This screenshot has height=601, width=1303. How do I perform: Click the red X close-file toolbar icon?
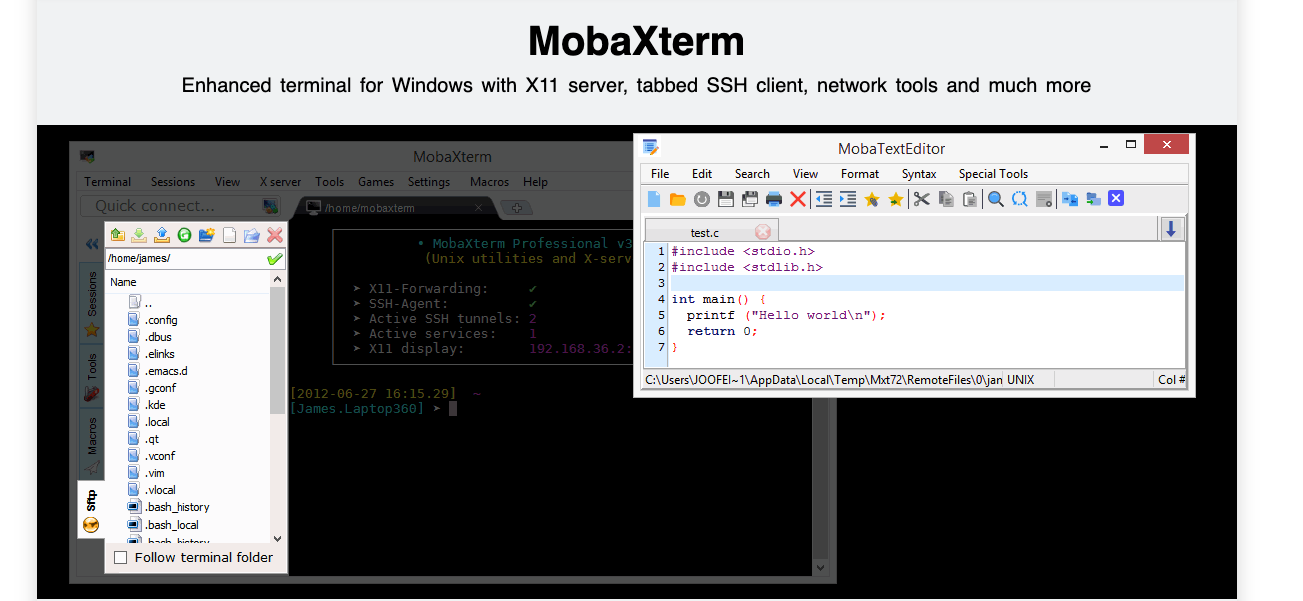tap(798, 199)
